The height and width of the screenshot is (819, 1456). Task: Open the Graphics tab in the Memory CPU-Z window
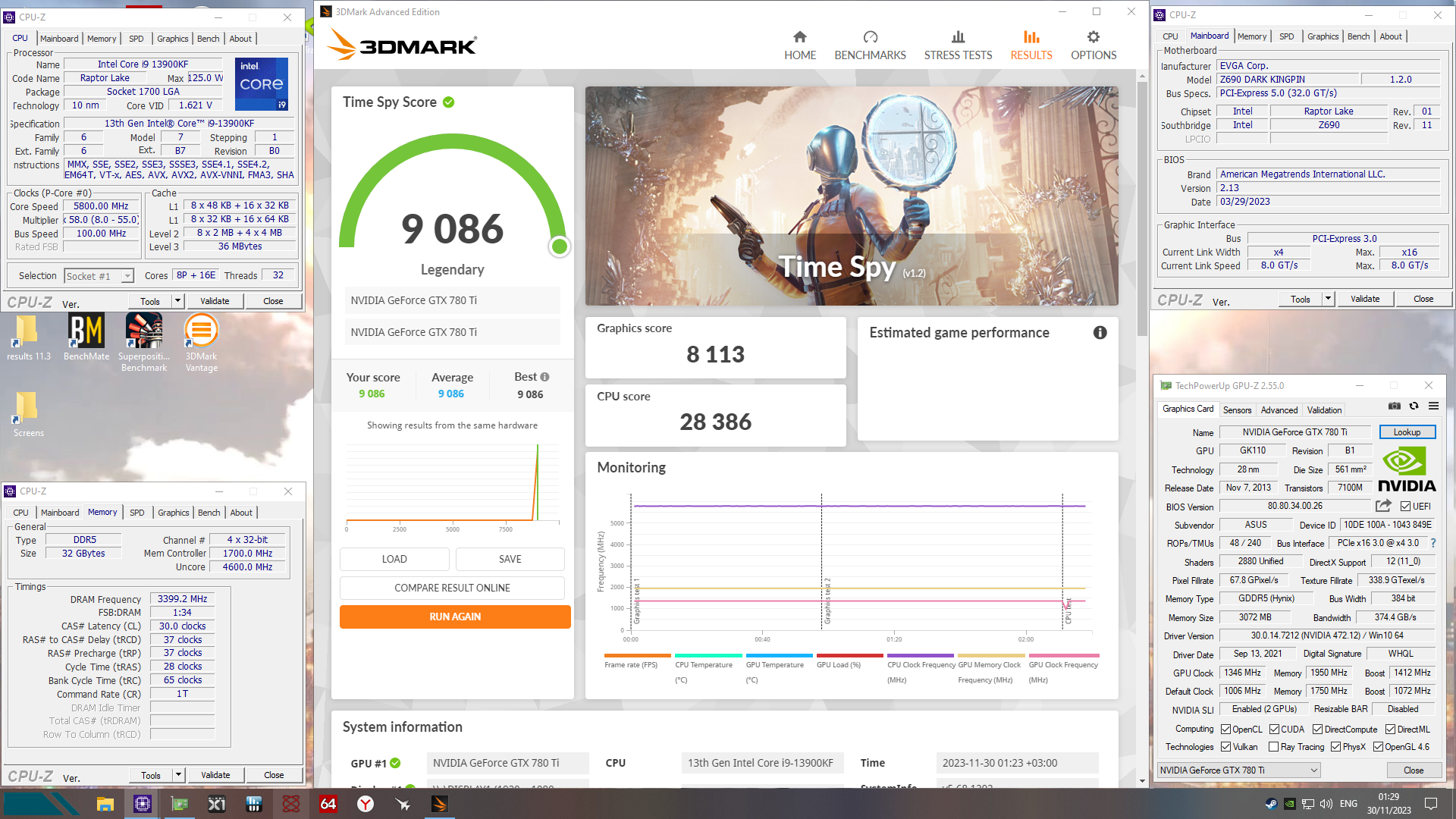173,513
